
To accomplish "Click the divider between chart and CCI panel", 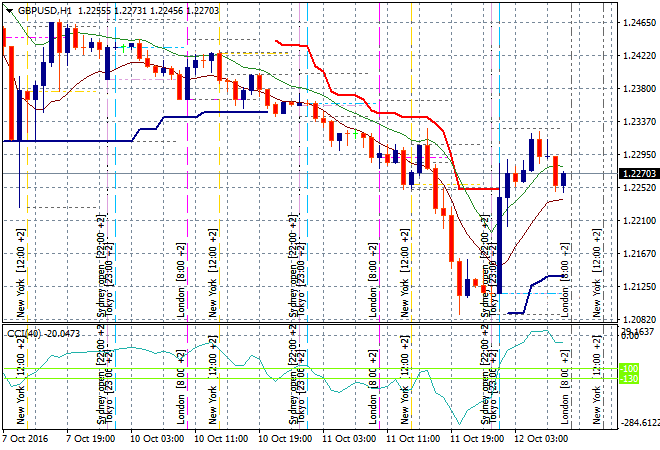I will tap(300, 324).
